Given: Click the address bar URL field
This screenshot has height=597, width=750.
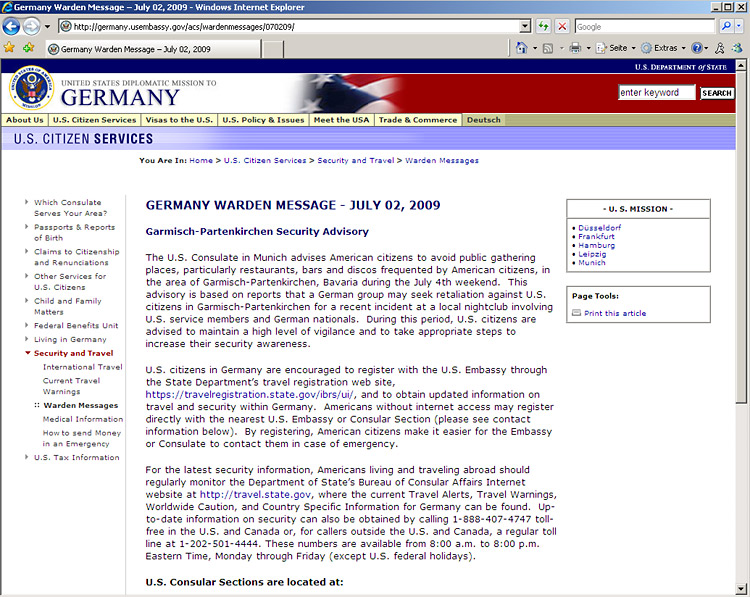Looking at the screenshot, I should tap(289, 27).
